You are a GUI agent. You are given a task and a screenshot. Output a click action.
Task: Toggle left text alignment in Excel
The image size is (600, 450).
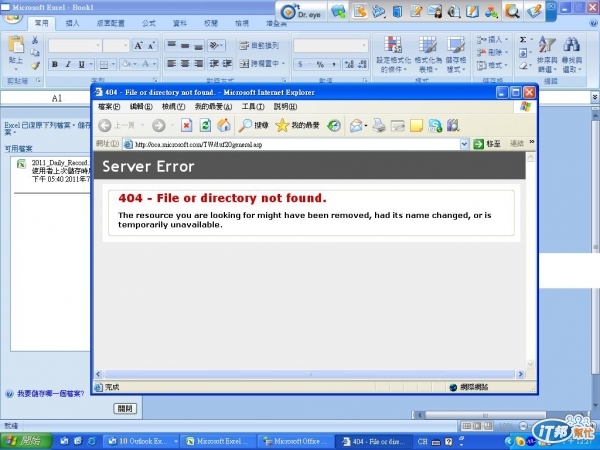[171, 64]
